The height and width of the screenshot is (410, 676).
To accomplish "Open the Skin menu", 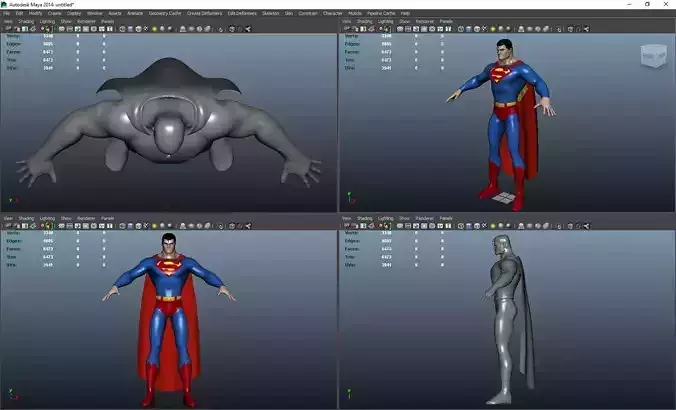I will click(x=289, y=13).
